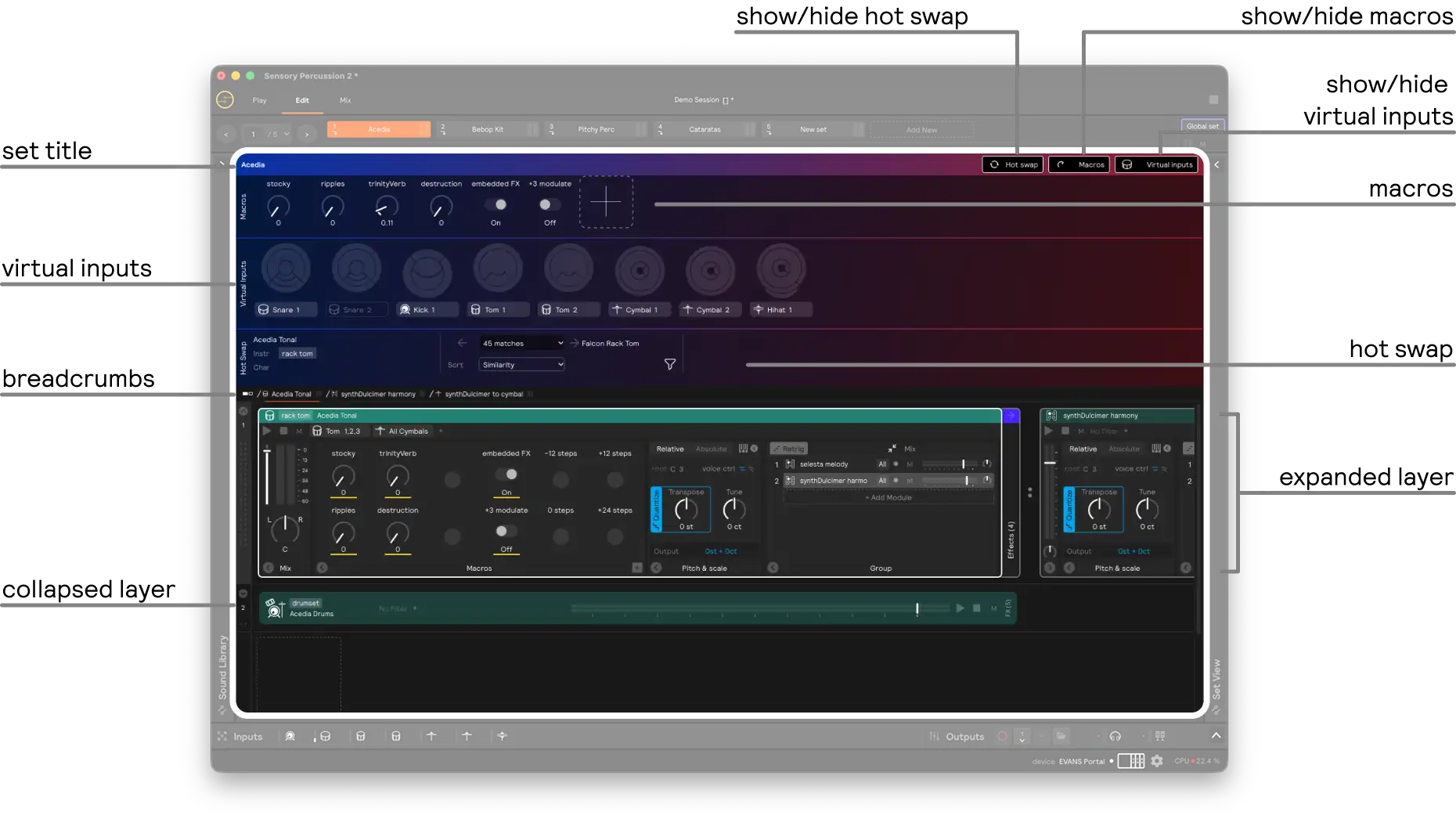Click the + Add Module button
Screen dimensions: 1456x819
point(888,497)
